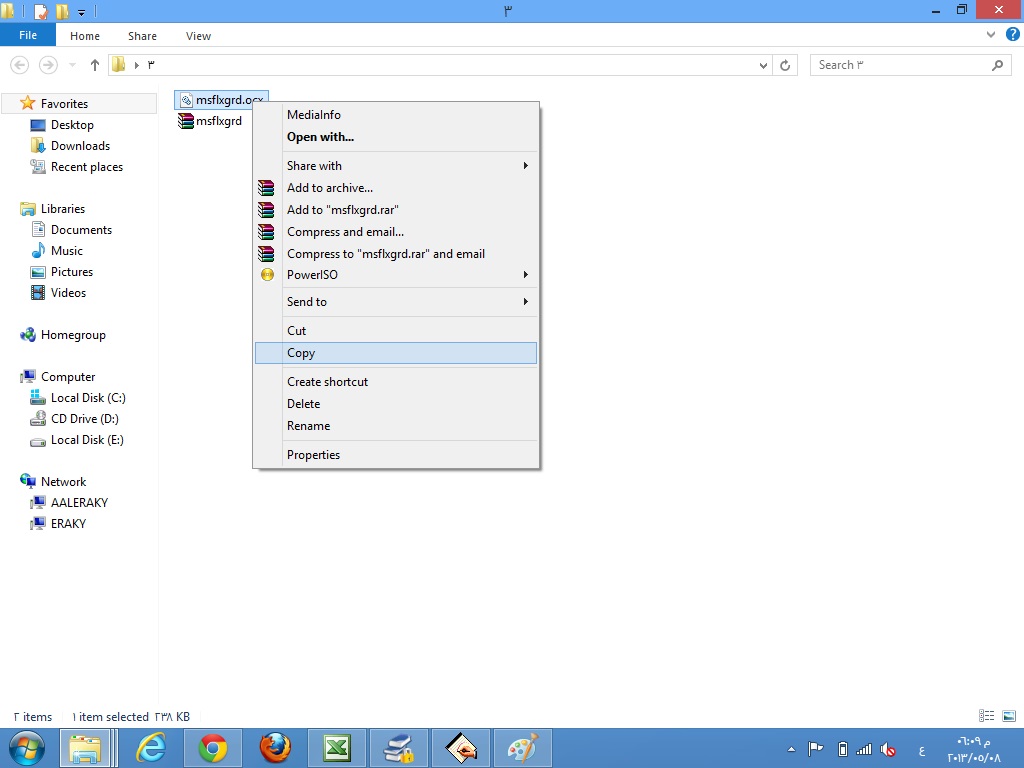Viewport: 1024px width, 768px height.
Task: Expand the ribbon with the chevron
Action: (991, 35)
